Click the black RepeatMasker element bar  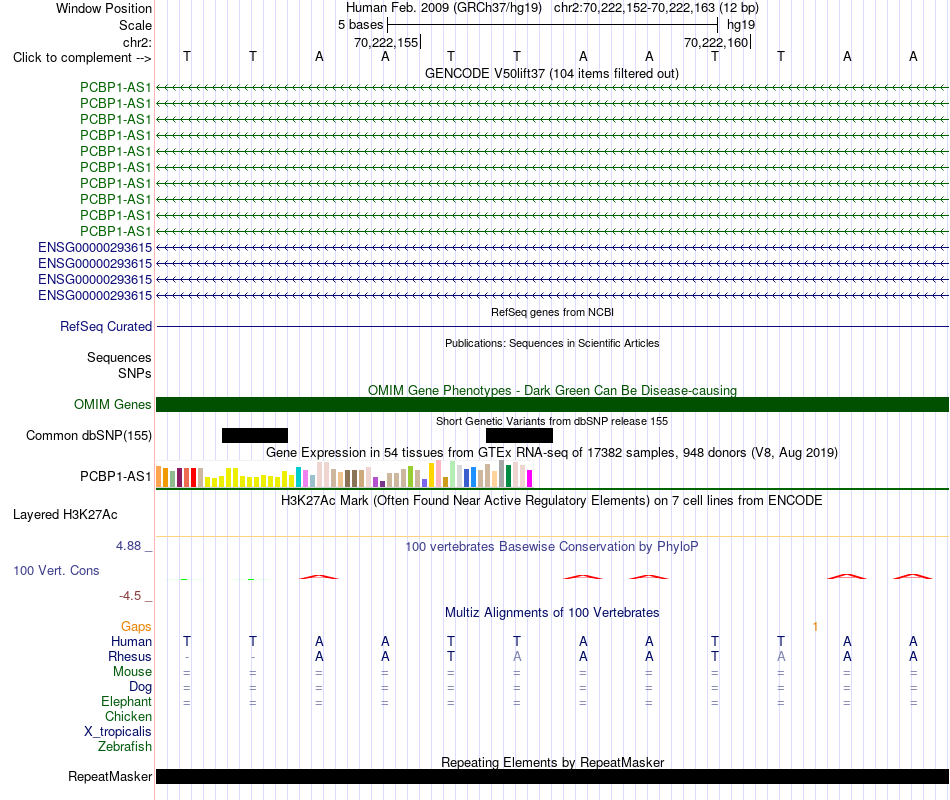[x=552, y=776]
